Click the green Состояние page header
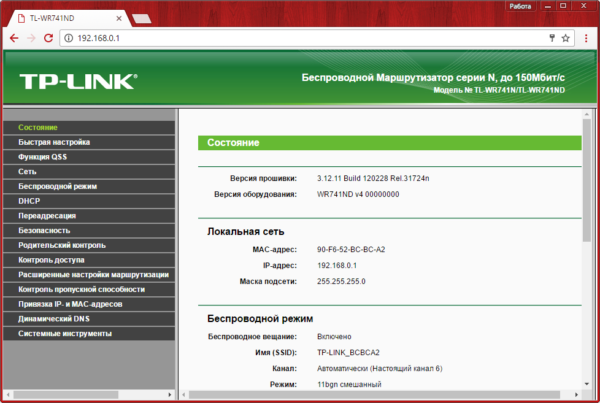 [390, 143]
